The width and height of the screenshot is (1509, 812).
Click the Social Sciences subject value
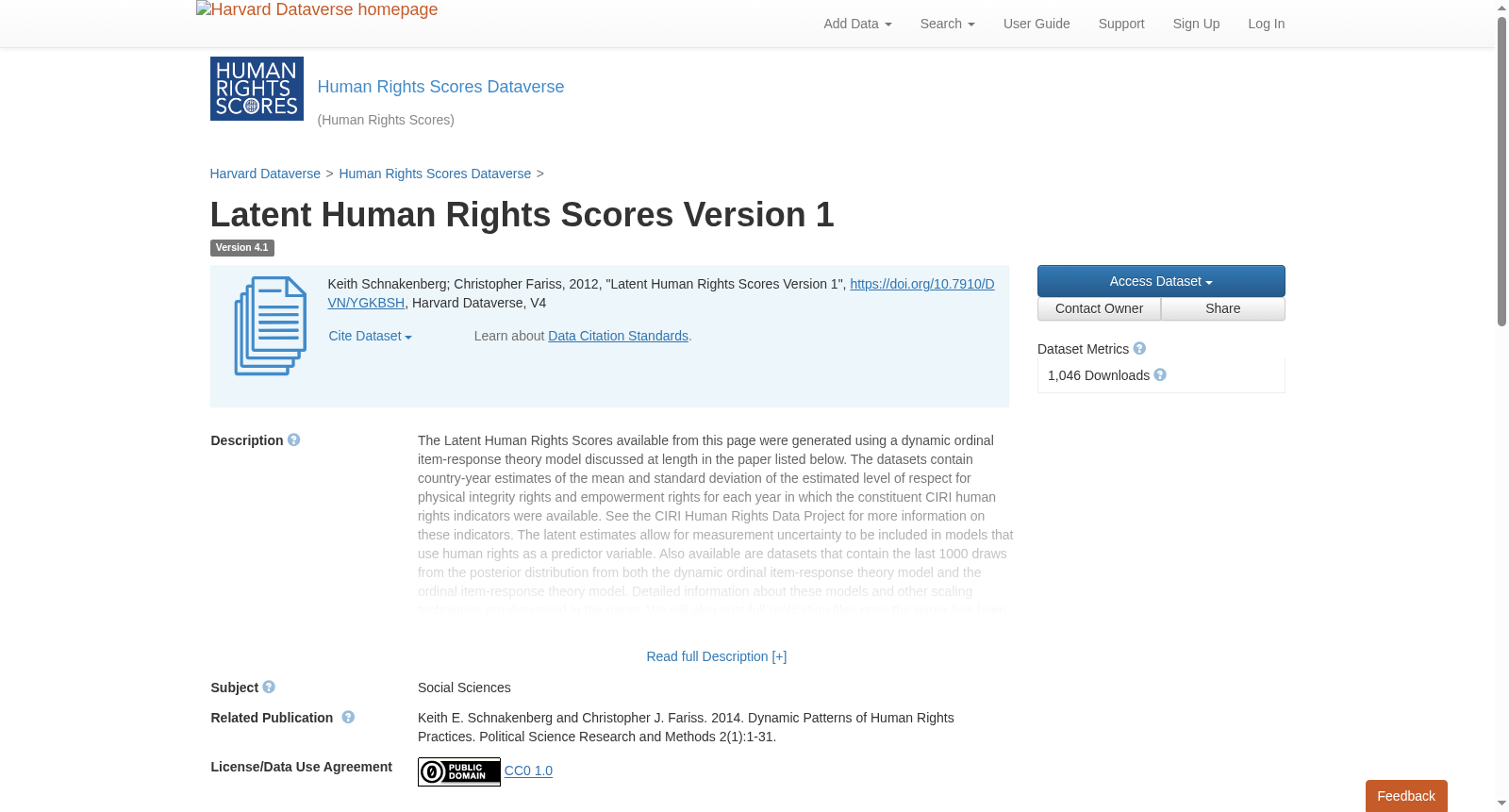(464, 688)
